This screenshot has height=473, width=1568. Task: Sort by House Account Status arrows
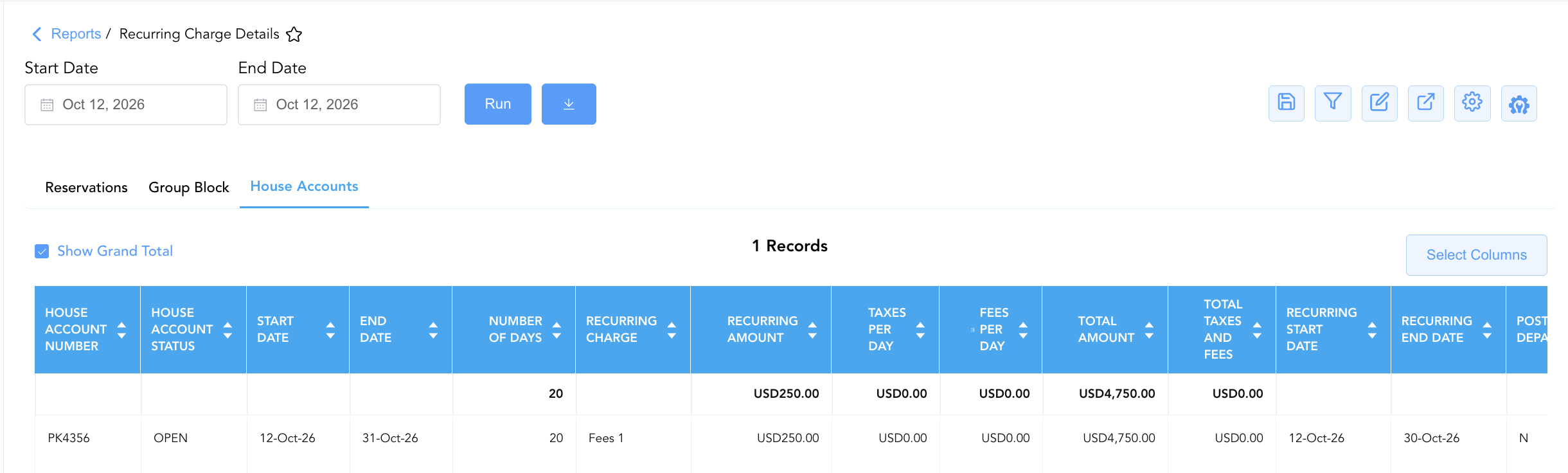coord(227,330)
